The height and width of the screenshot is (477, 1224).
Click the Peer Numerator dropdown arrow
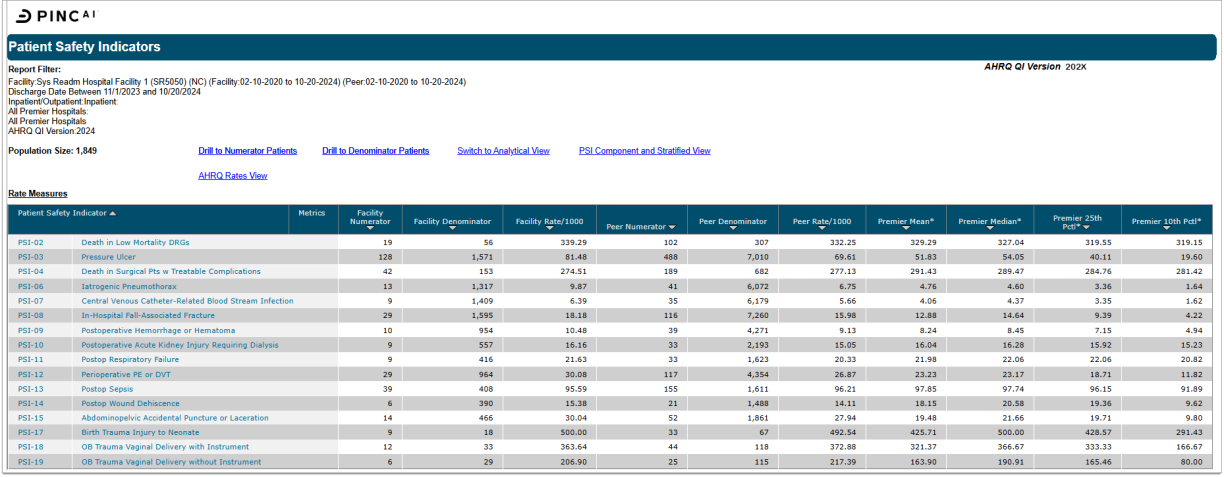click(x=672, y=227)
